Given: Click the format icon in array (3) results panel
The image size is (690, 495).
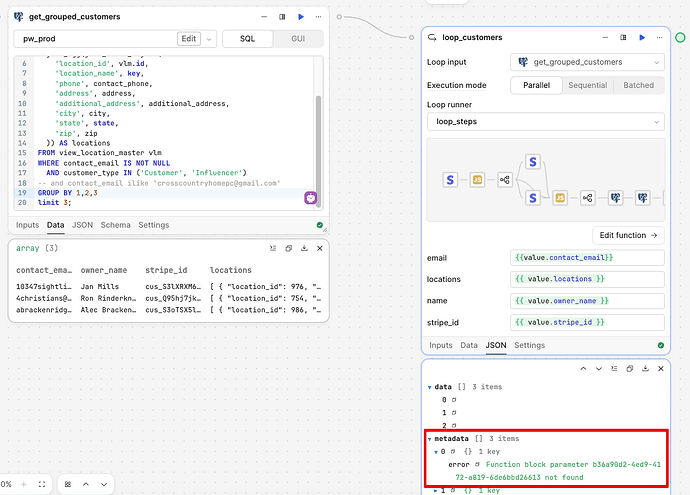Looking at the screenshot, I should [273, 248].
